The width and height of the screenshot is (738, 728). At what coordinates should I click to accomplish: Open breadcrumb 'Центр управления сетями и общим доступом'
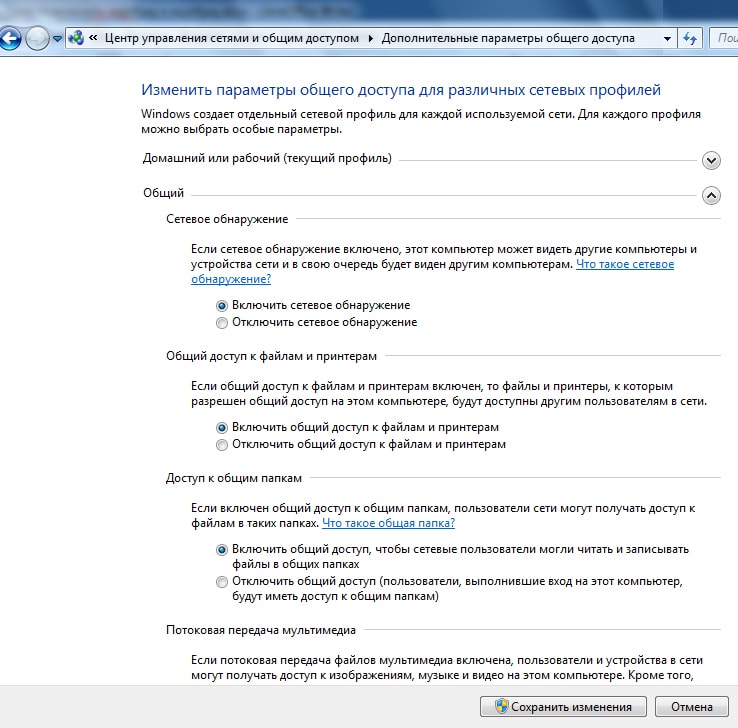click(x=232, y=38)
